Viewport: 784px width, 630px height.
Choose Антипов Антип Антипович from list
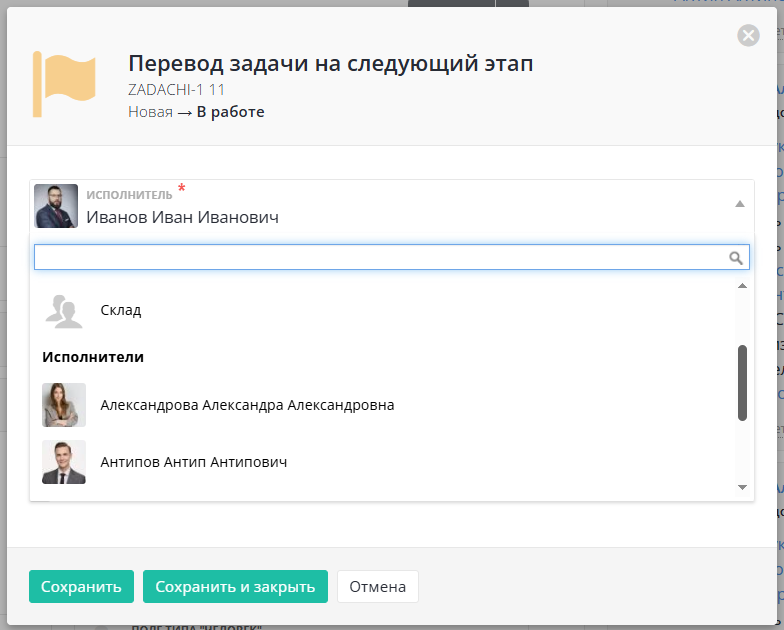(194, 462)
